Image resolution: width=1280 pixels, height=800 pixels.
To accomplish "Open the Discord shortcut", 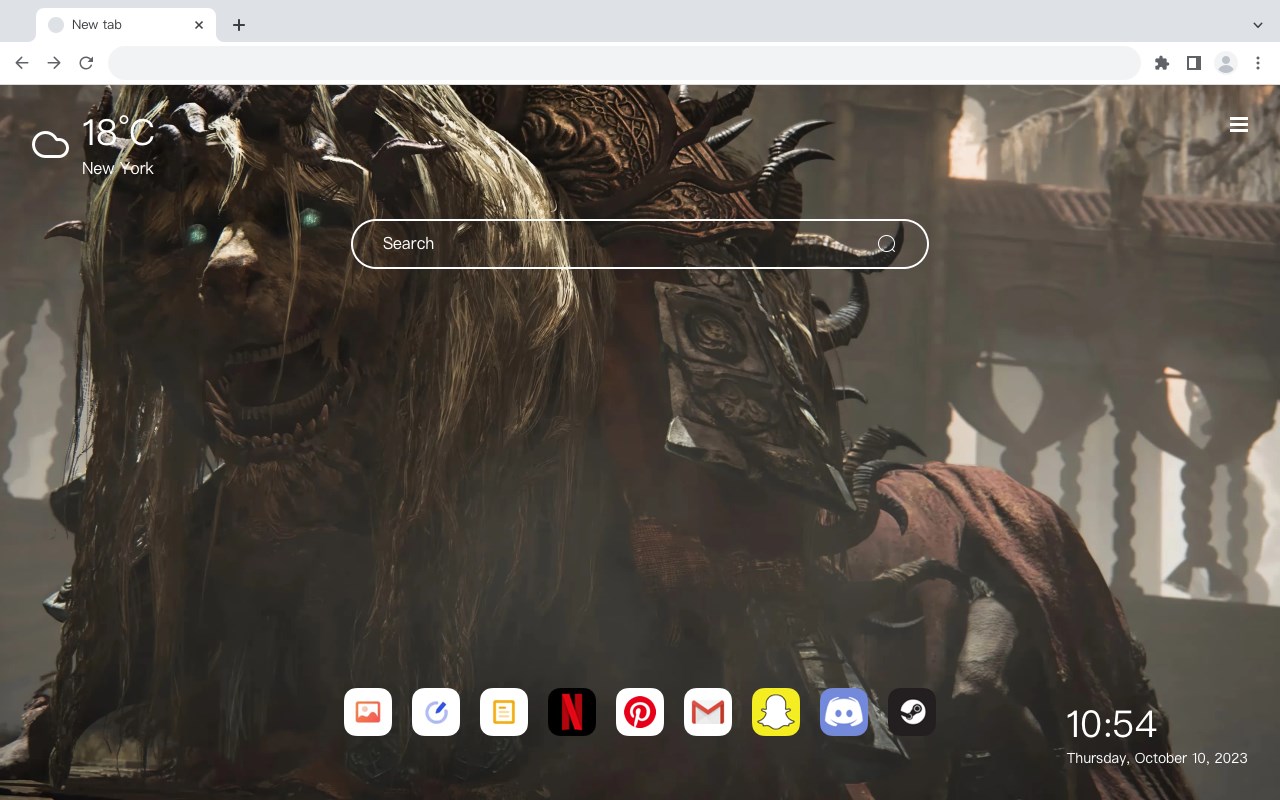I will point(844,712).
